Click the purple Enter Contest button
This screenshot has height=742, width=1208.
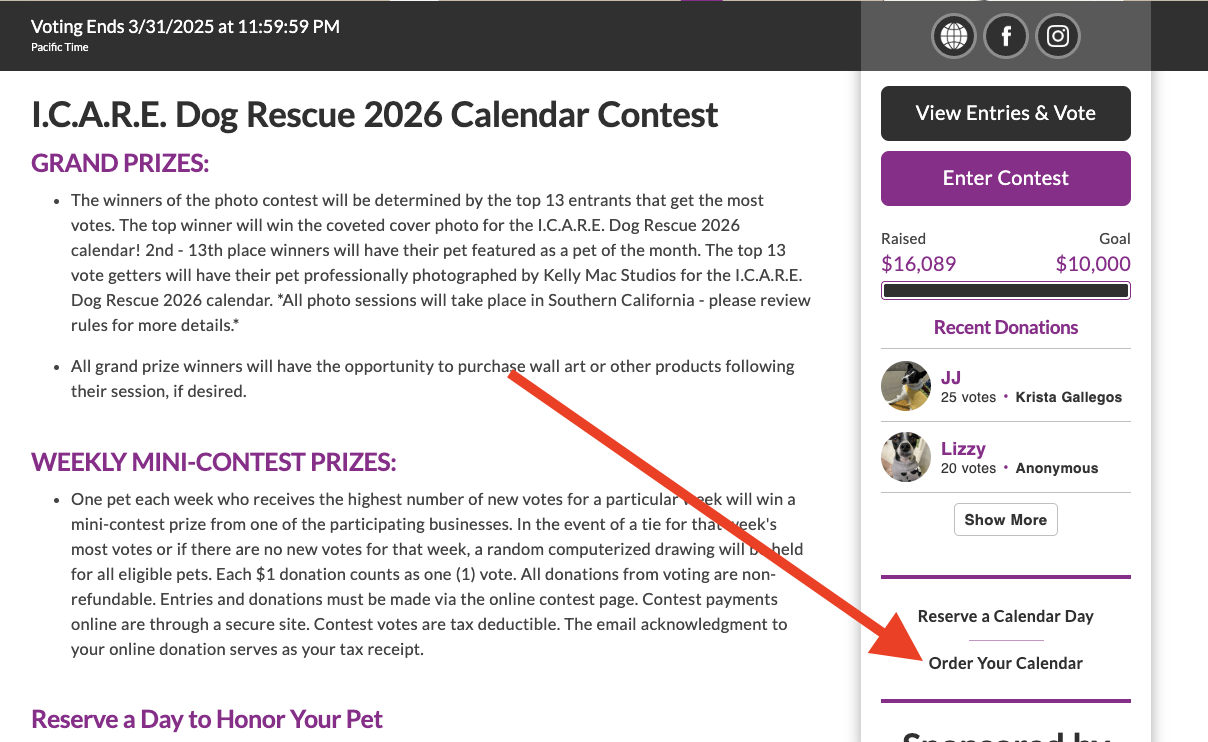click(x=1005, y=178)
